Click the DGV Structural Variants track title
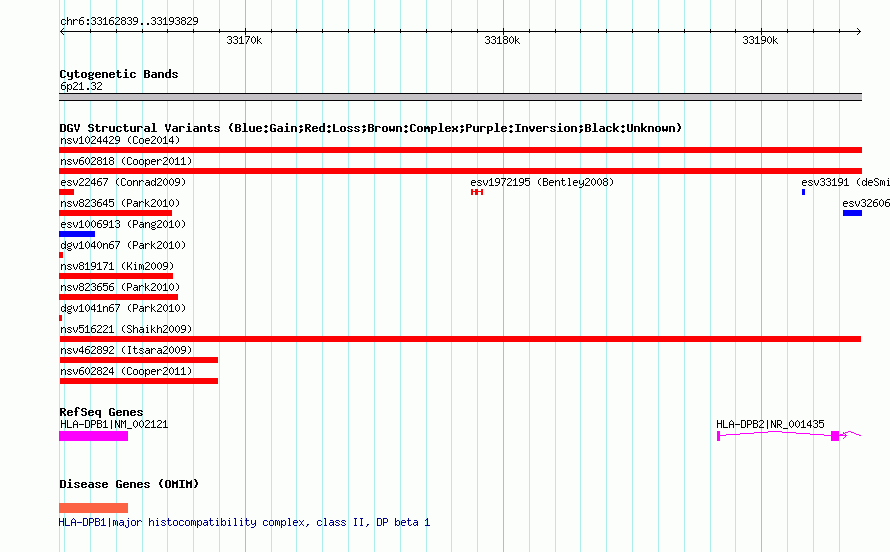Viewport: 890px width, 552px height. 370,128
